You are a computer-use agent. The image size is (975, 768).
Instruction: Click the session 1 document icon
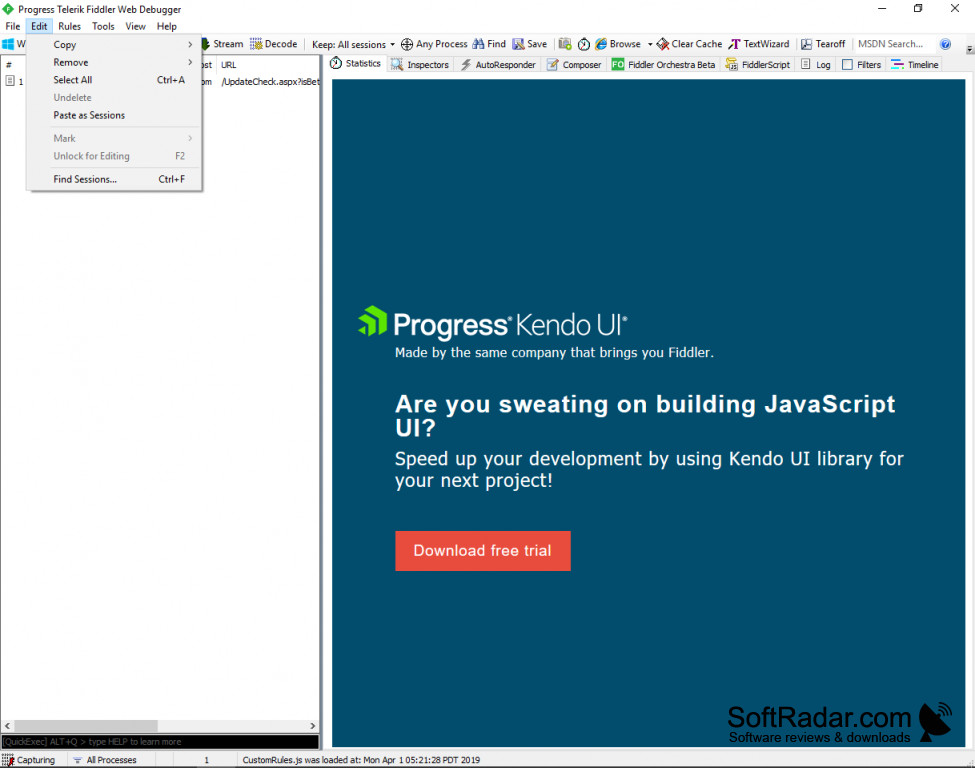point(10,81)
